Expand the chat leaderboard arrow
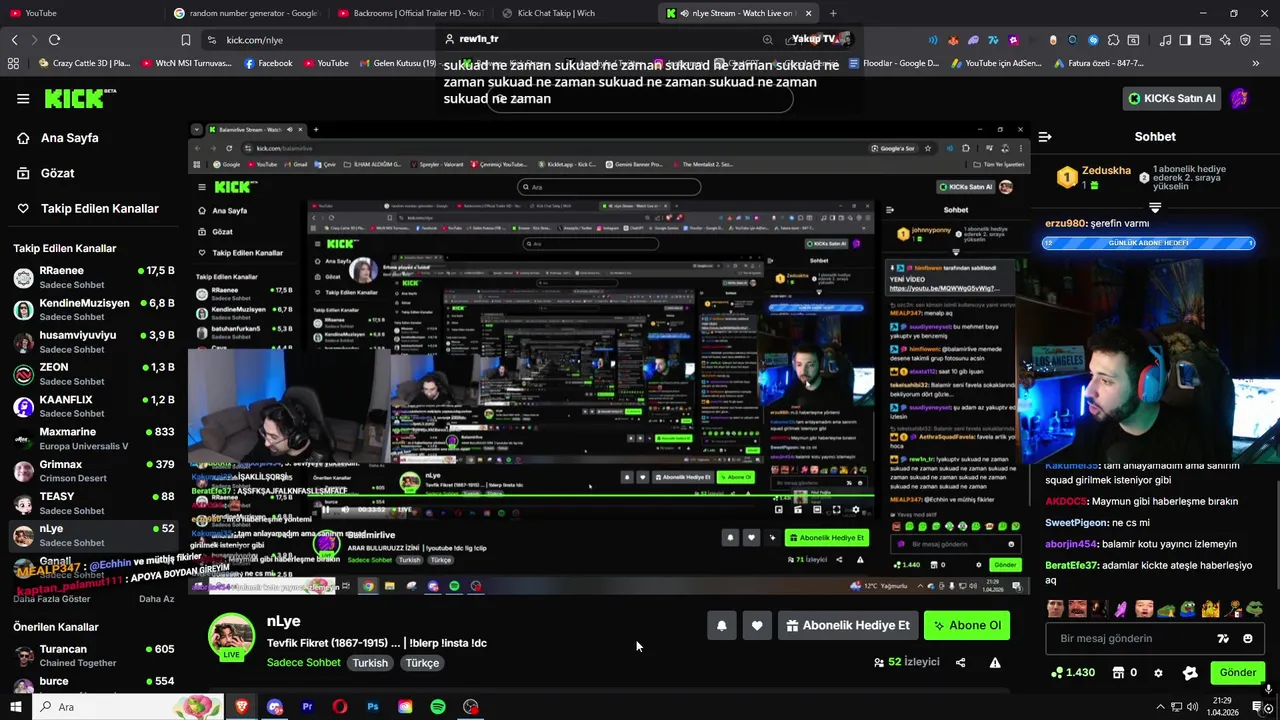The width and height of the screenshot is (1280, 720). pyautogui.click(x=1155, y=207)
